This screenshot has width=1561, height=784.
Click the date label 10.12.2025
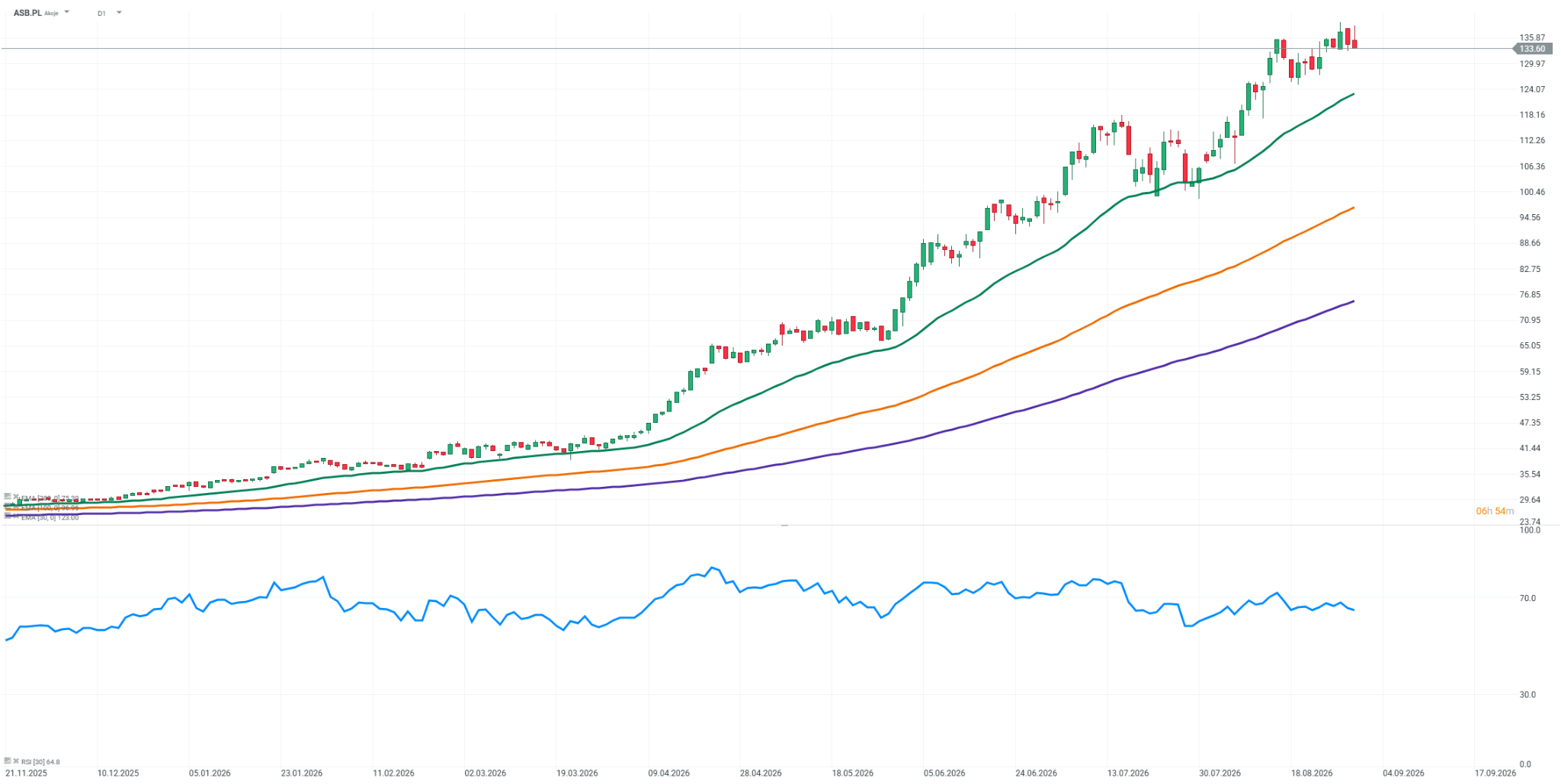click(118, 773)
